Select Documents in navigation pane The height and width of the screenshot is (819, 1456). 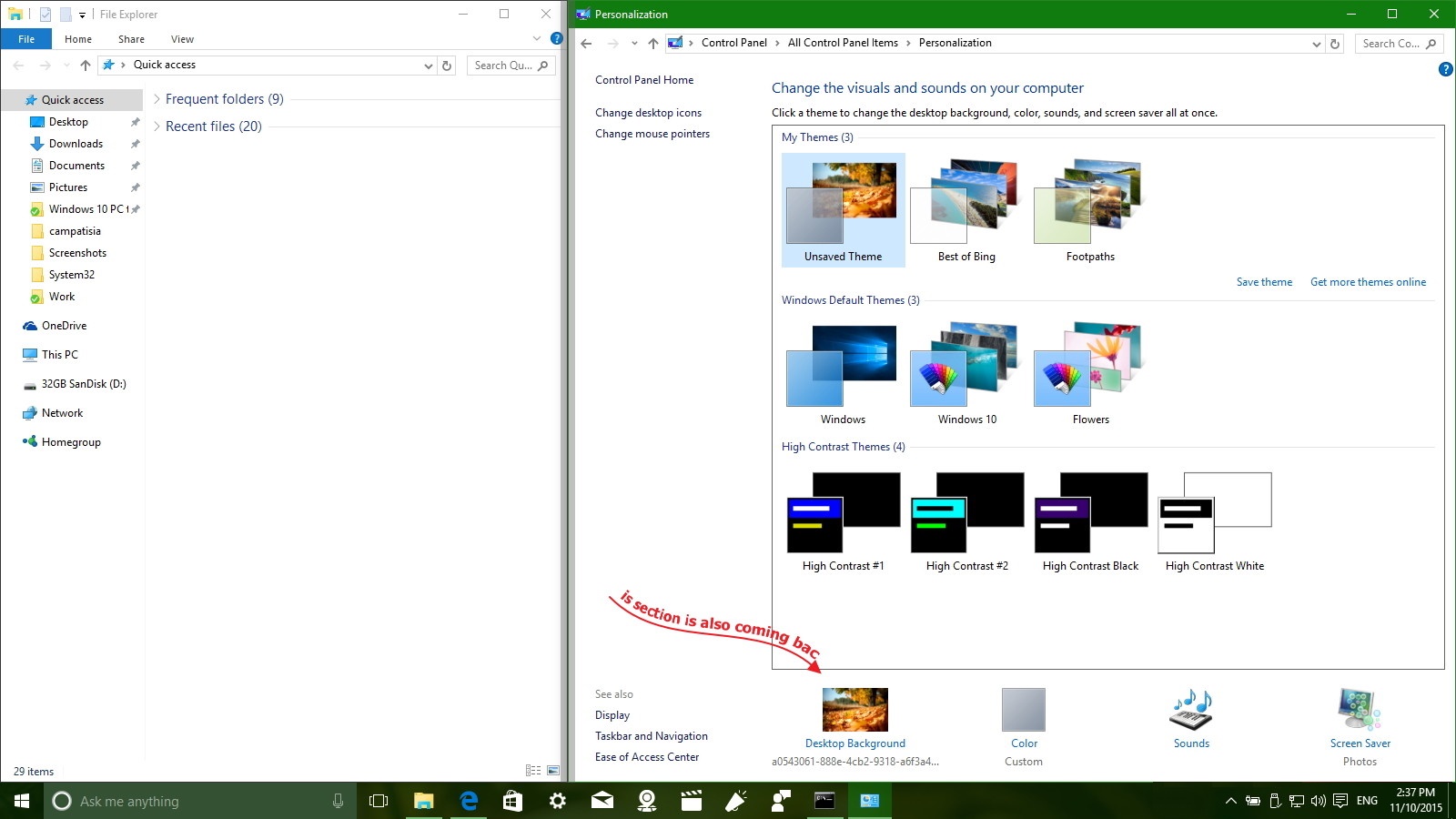tap(76, 166)
